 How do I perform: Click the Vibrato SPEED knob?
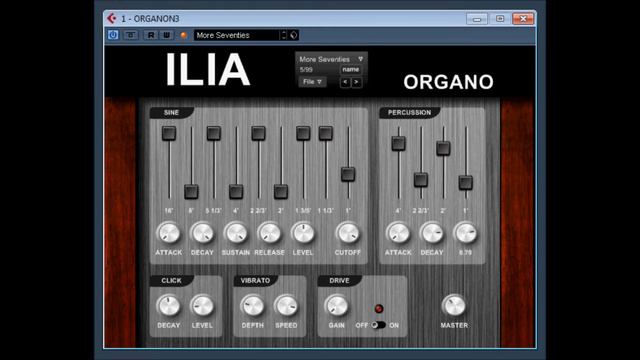click(x=286, y=306)
